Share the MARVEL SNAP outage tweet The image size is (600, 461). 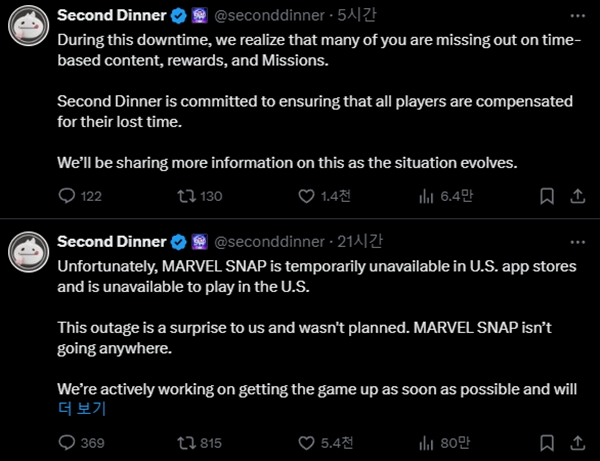point(576,442)
